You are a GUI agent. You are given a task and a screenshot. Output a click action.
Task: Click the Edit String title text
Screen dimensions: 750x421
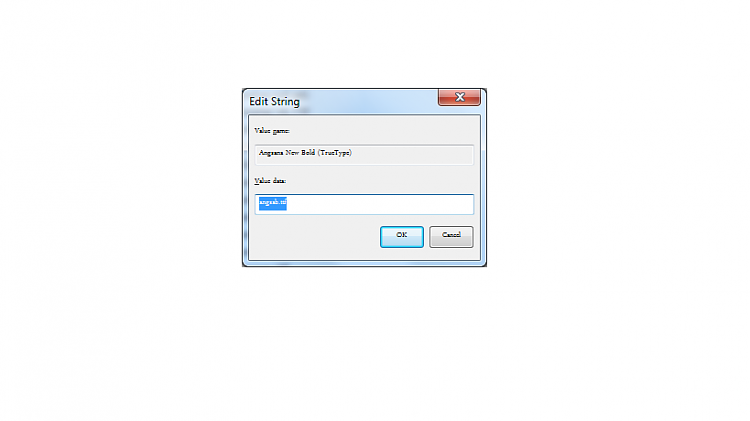[x=275, y=101]
